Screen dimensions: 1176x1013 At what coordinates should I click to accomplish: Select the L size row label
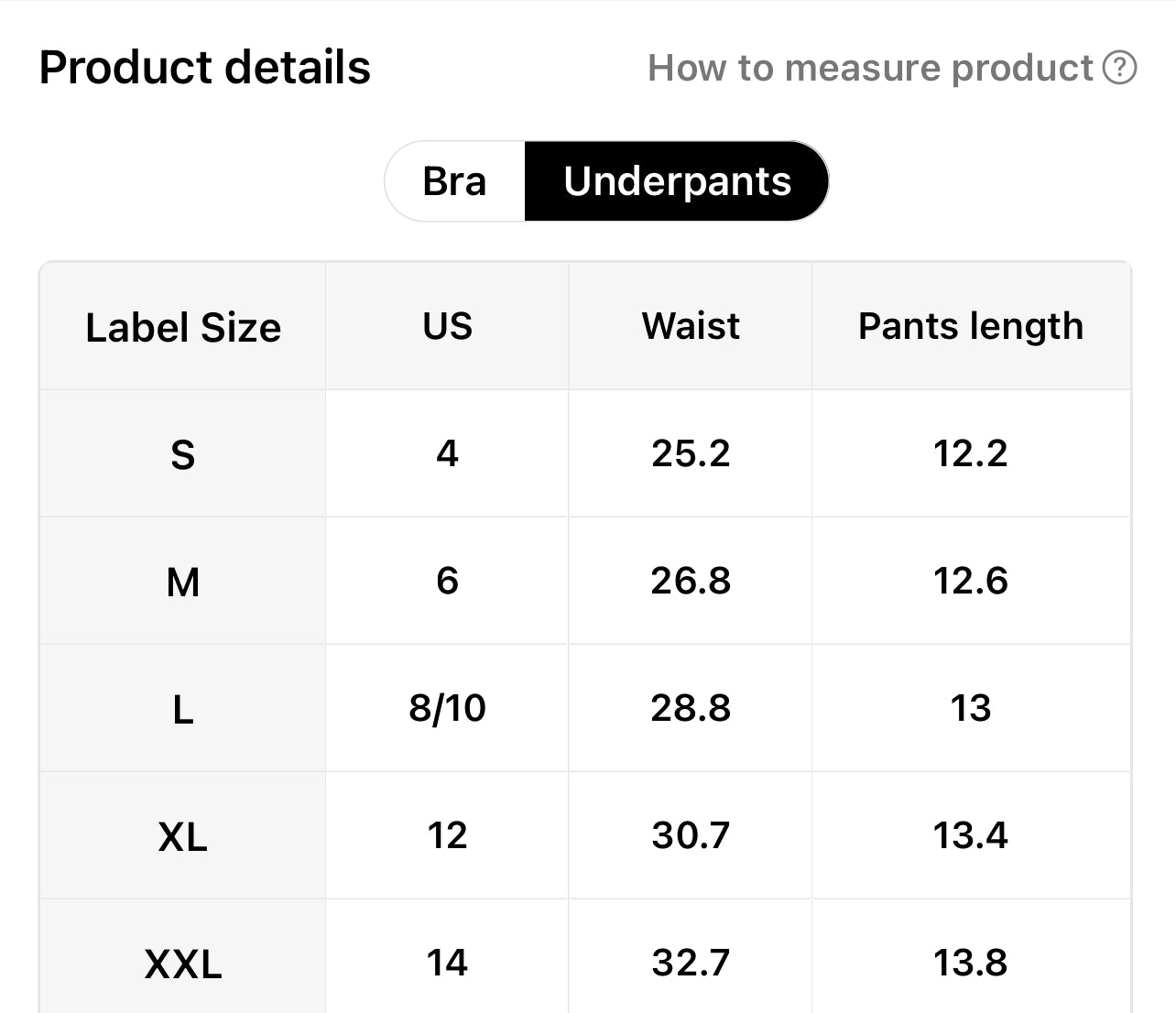point(183,709)
